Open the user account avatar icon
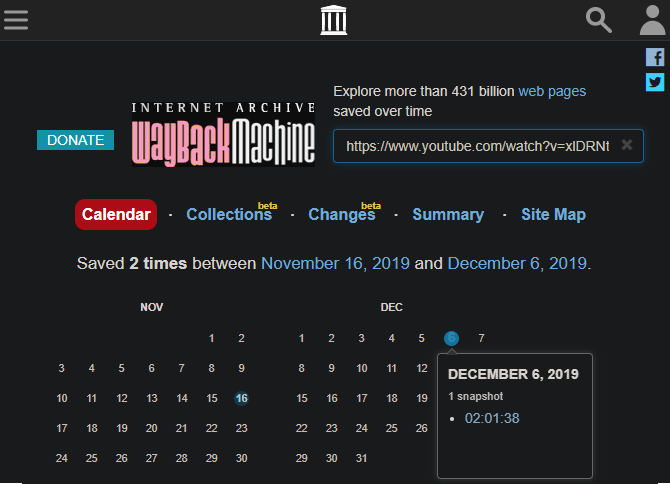Image resolution: width=670 pixels, height=484 pixels. (x=653, y=20)
